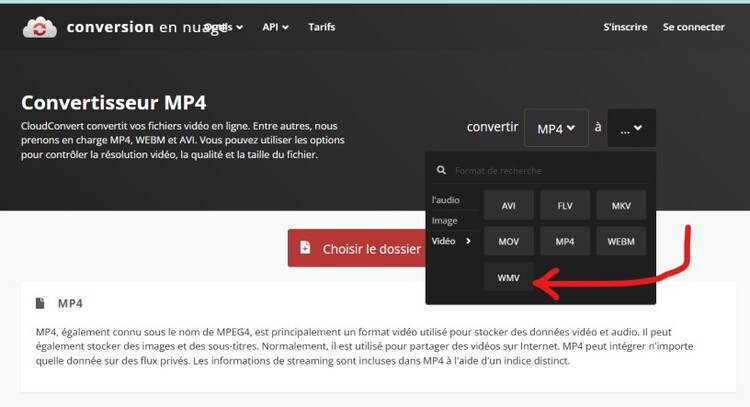The width and height of the screenshot is (750, 407).
Task: Click the magnifier icon in format search
Action: [441, 170]
